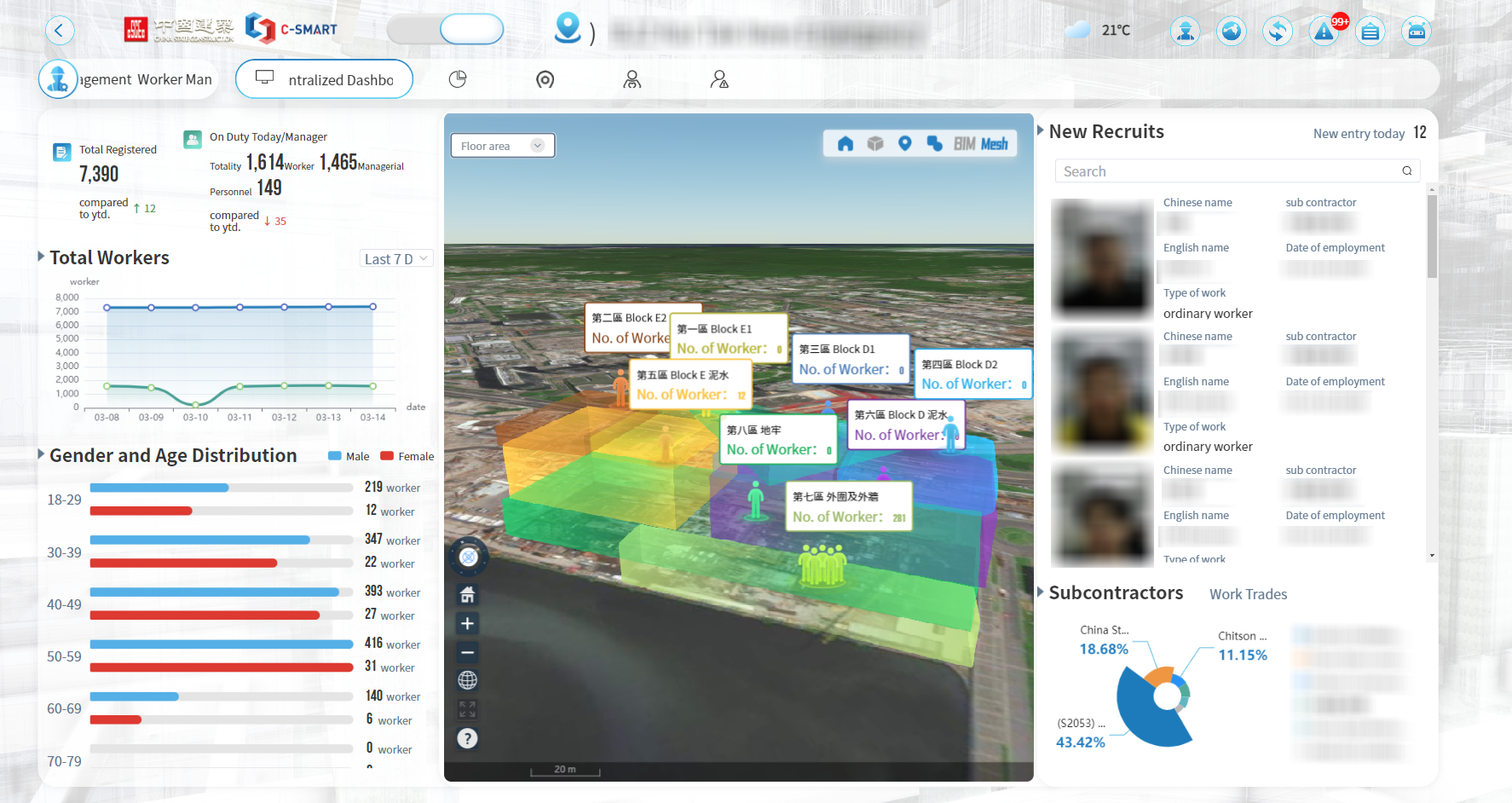
Task: Click the New Recruits search field
Action: point(1227,171)
